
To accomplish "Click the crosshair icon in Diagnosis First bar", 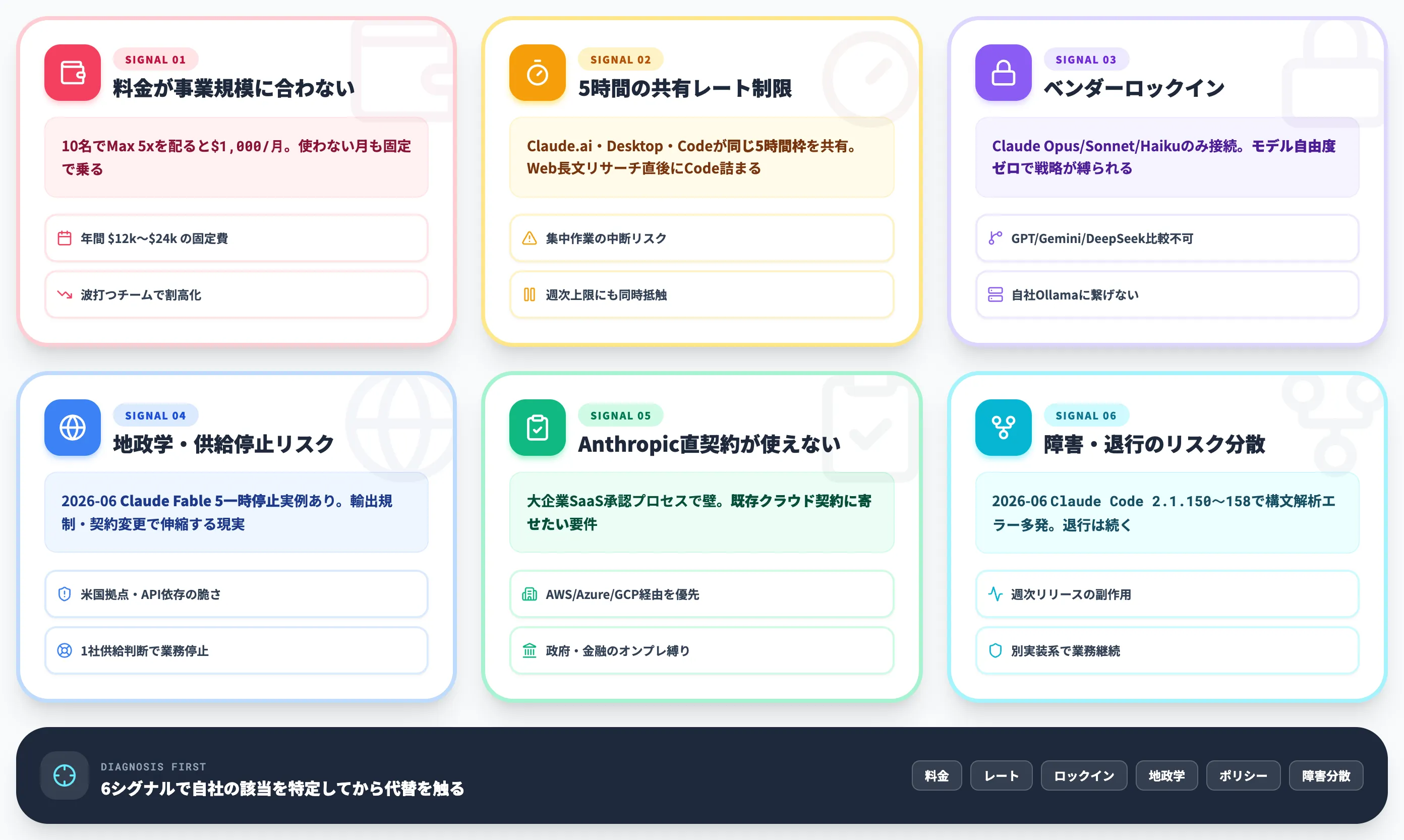I will pos(65,775).
